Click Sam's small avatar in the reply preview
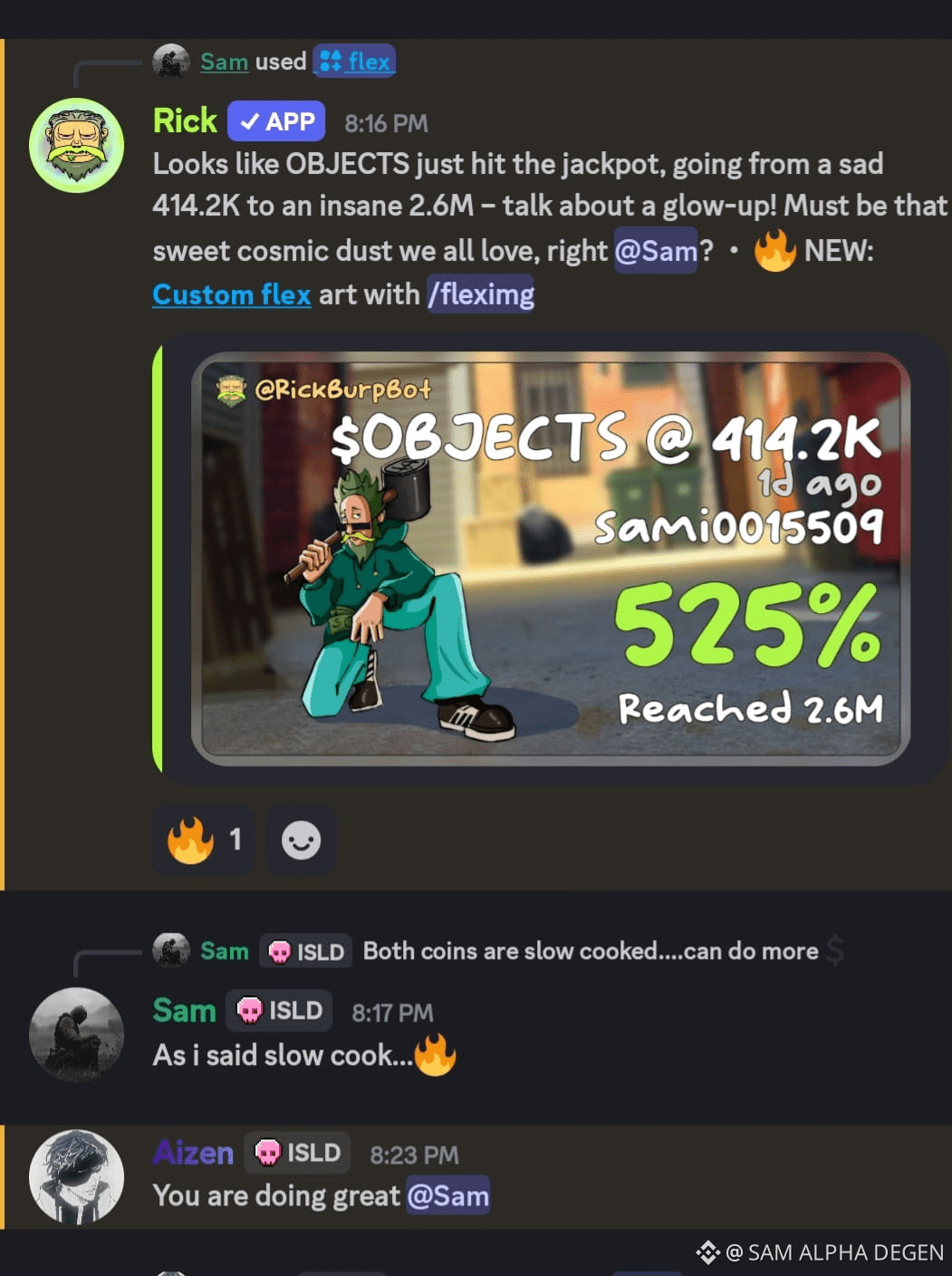This screenshot has height=1276, width=952. pos(171,951)
